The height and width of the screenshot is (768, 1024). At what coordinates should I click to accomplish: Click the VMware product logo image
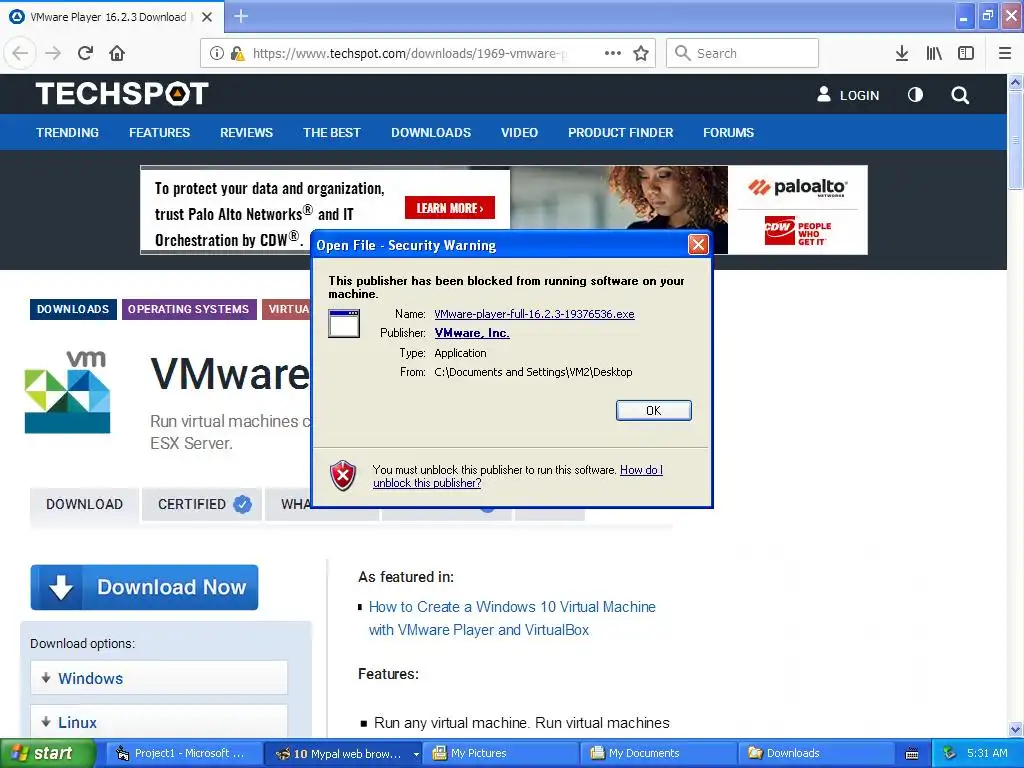(67, 392)
